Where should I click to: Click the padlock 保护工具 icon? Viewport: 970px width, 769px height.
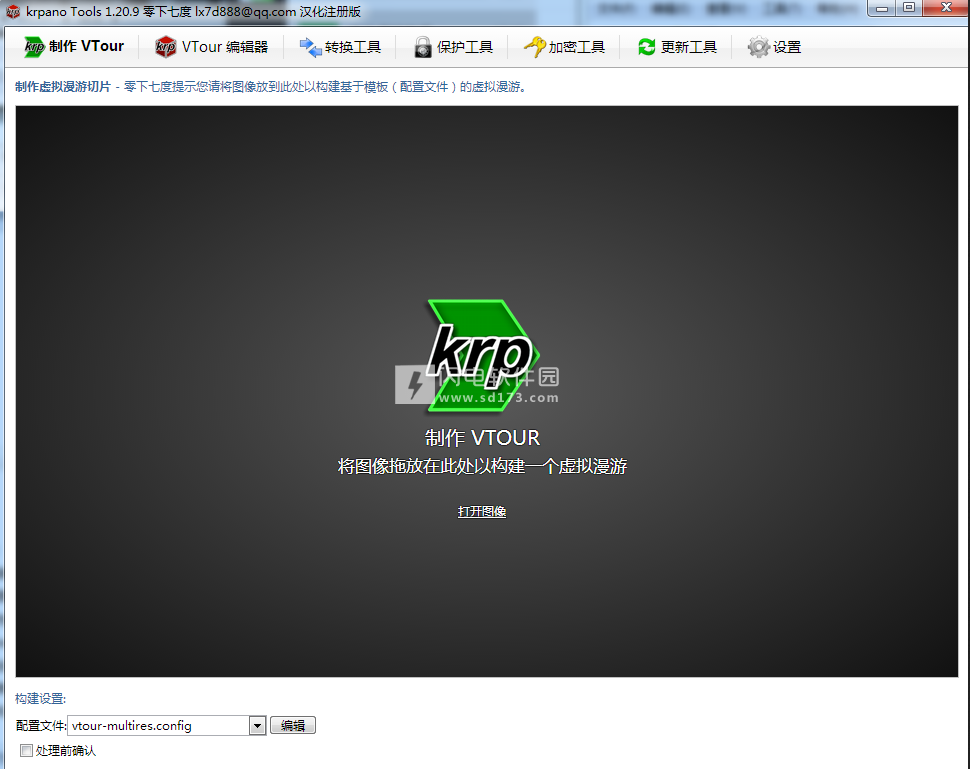pyautogui.click(x=423, y=47)
